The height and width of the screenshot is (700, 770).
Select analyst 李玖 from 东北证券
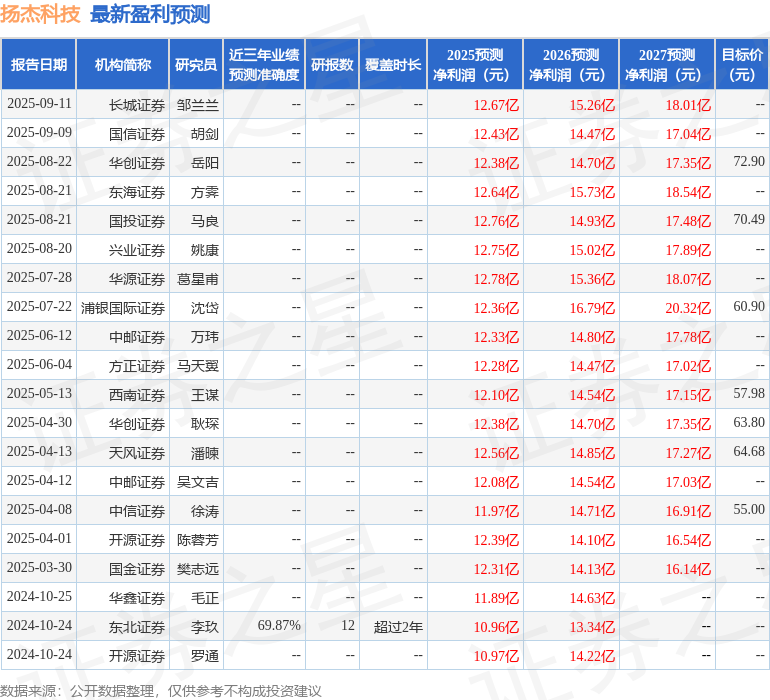(204, 627)
